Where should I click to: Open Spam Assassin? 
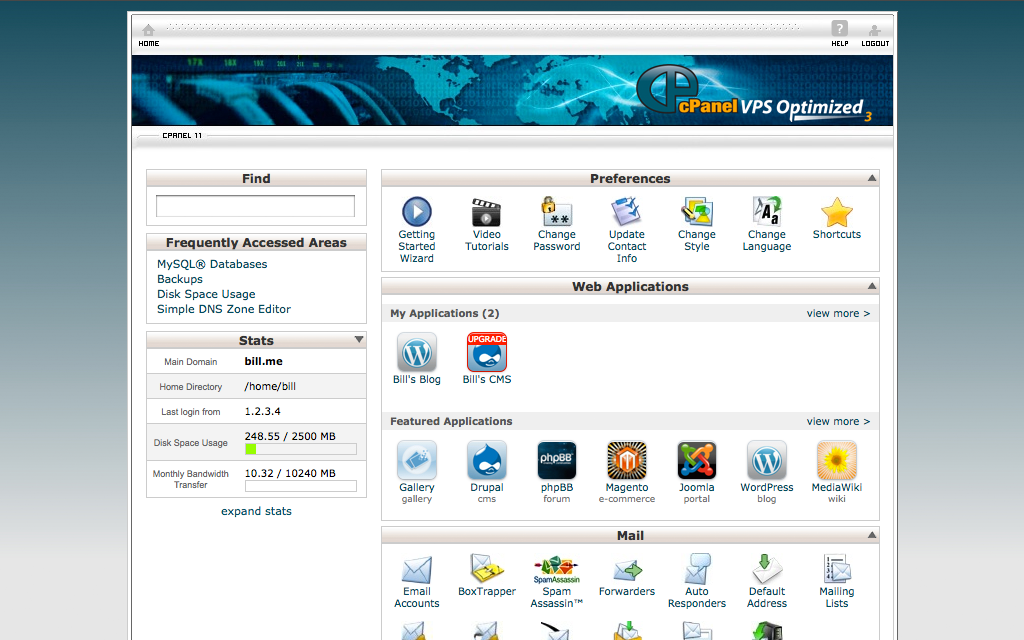point(556,569)
